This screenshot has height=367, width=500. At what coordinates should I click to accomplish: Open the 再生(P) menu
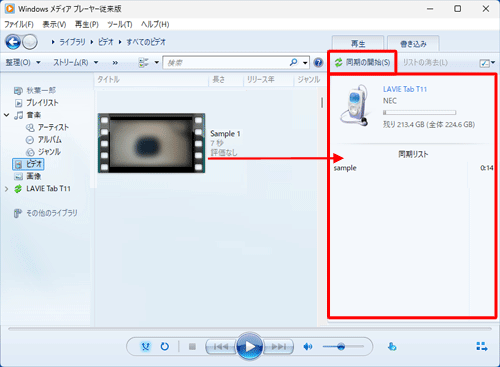[87, 24]
